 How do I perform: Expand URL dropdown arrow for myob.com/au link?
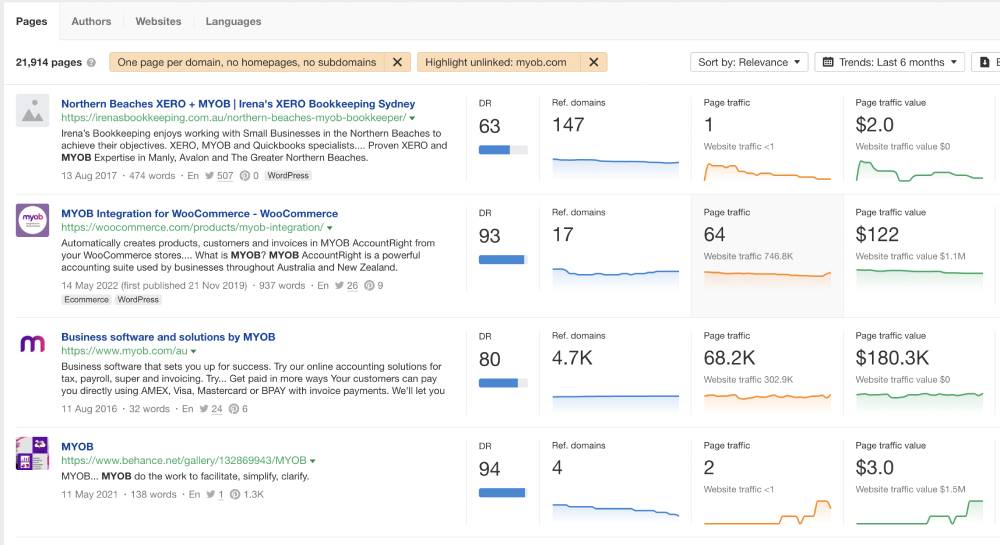click(x=193, y=351)
